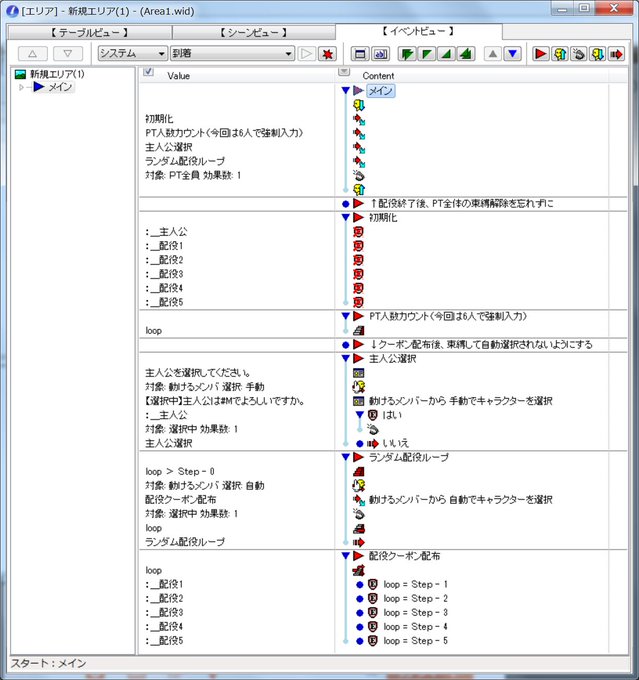This screenshot has width=639, height=680.
Task: Collapse the 配役クーポン配布 start node
Action: point(345,556)
